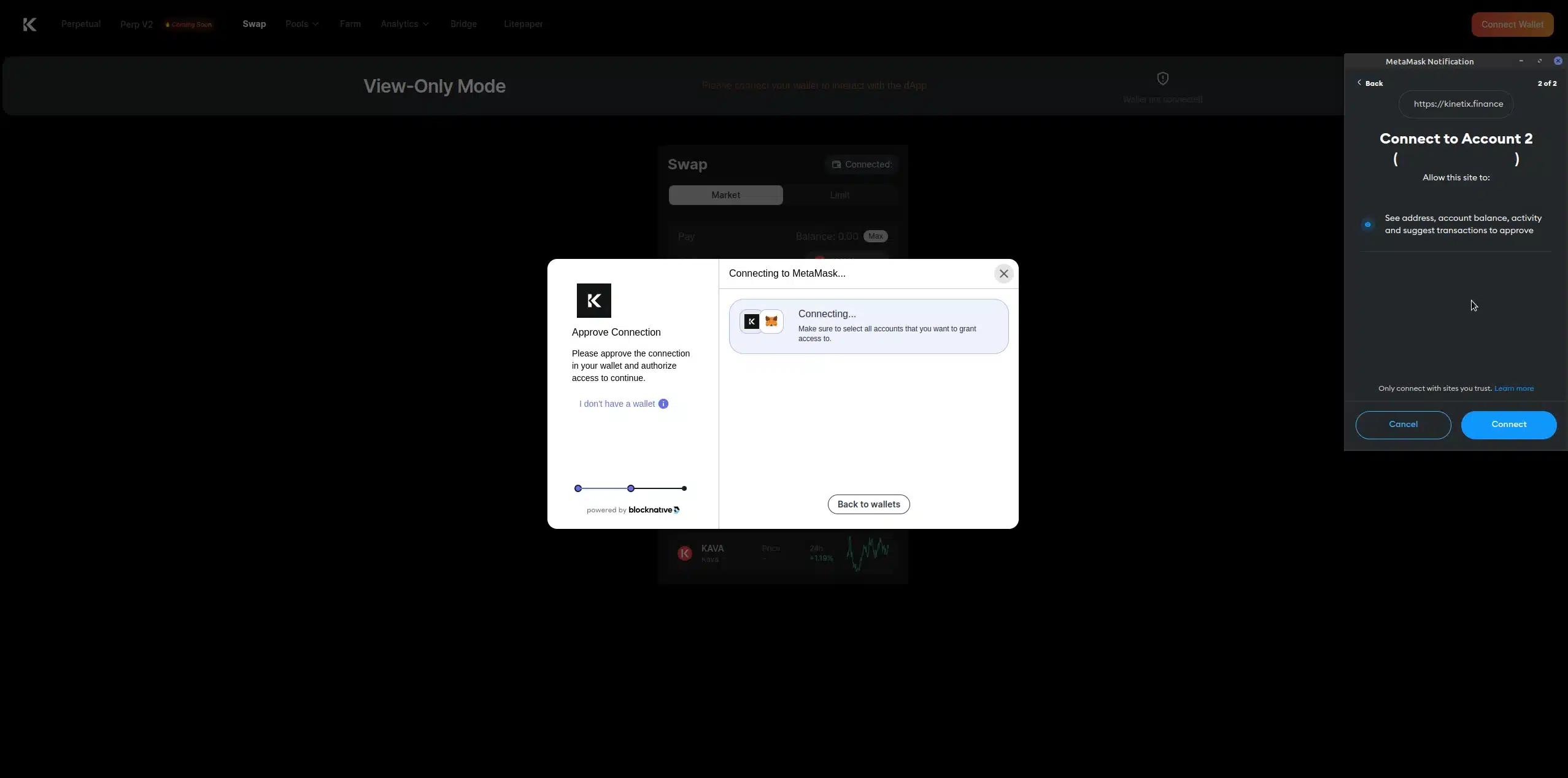This screenshot has height=778, width=1568.
Task: Click the blue eye permission icon
Action: (1367, 225)
